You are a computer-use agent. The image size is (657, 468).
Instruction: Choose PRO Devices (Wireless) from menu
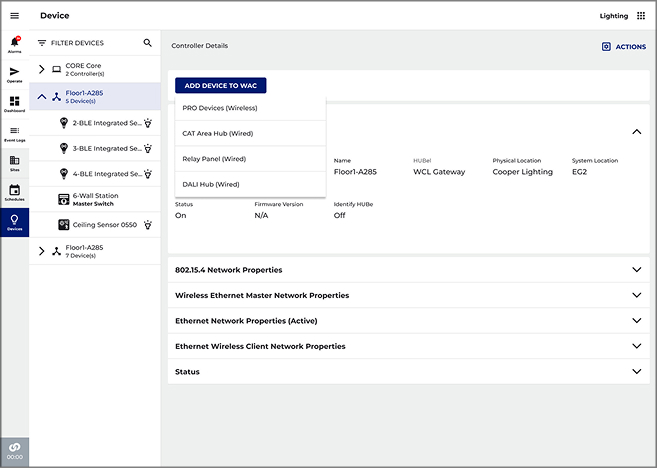250,108
